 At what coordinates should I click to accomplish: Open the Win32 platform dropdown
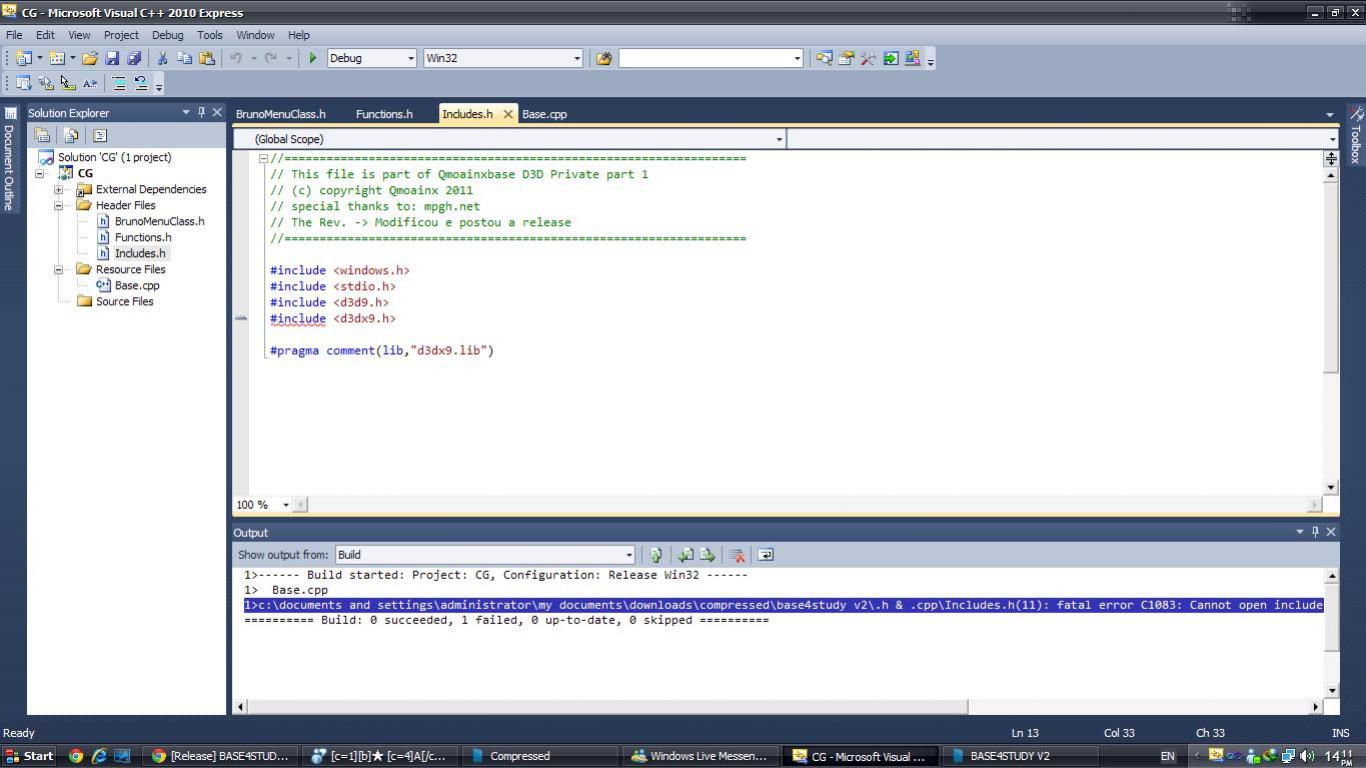pyautogui.click(x=577, y=58)
